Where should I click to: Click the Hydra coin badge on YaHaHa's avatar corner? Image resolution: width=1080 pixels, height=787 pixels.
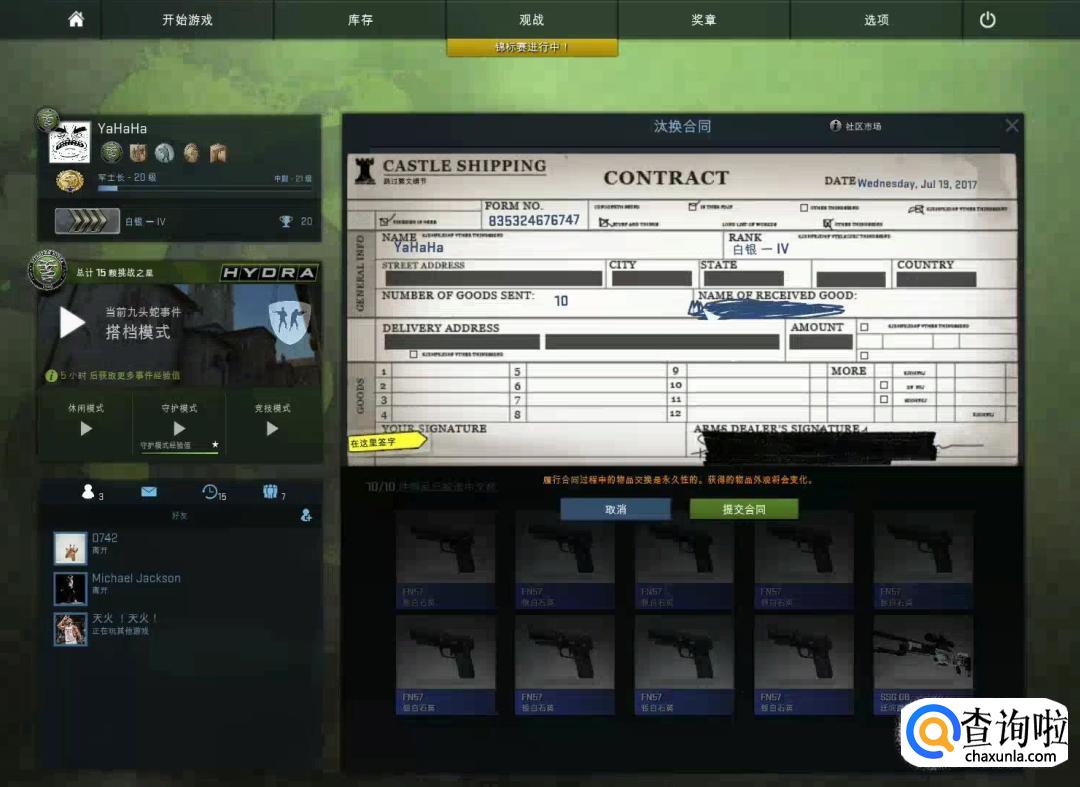click(47, 120)
